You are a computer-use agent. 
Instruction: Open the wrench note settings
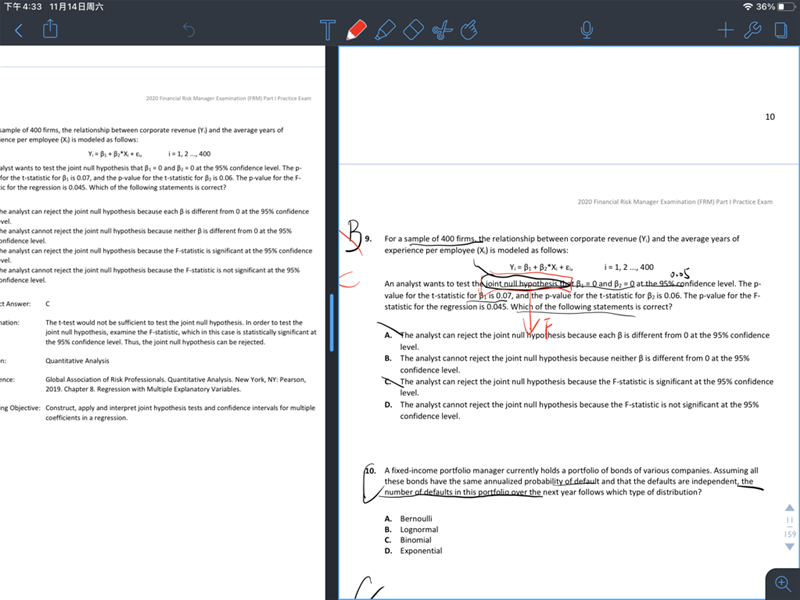pos(753,31)
